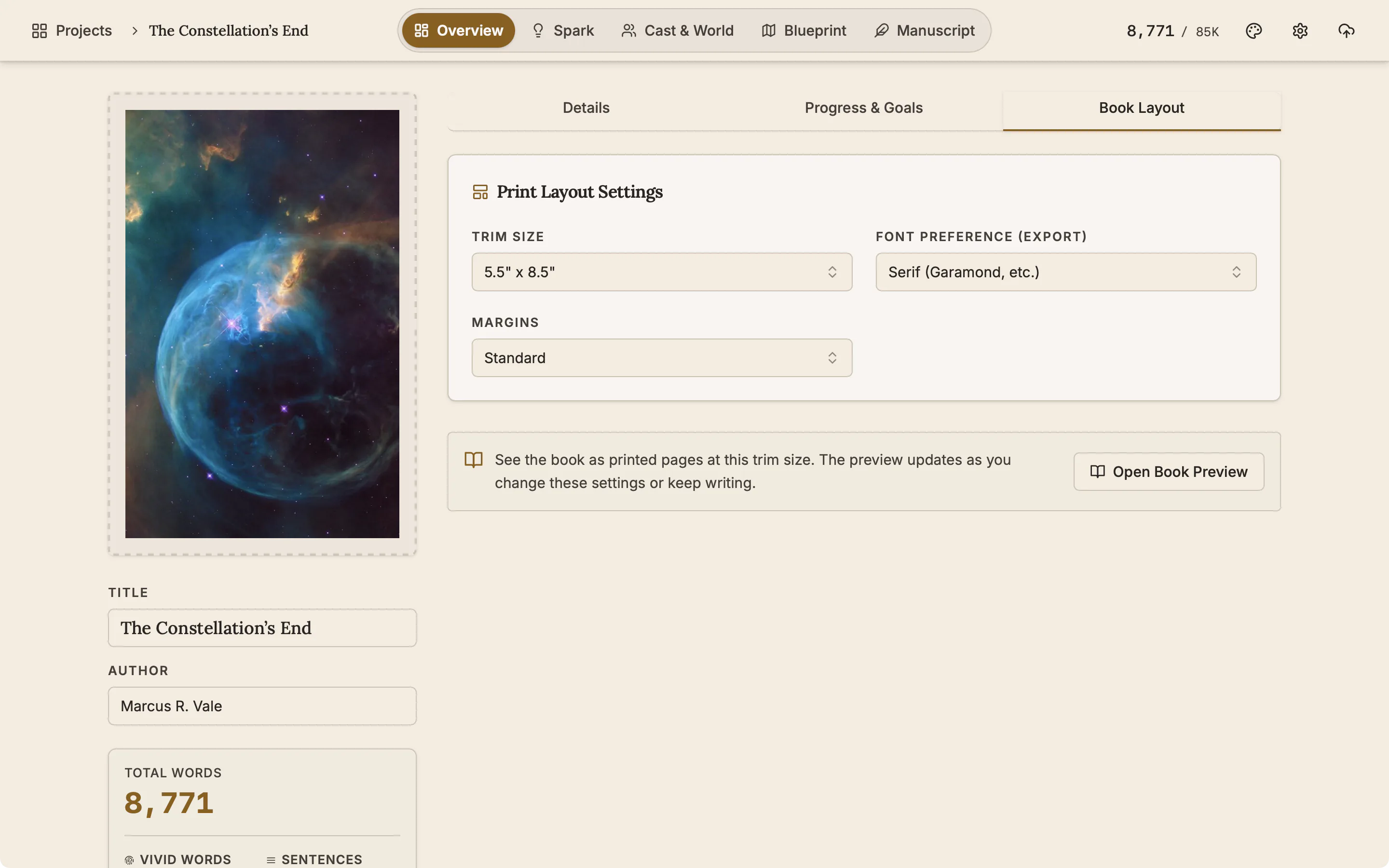Click the cloud upload icon

pyautogui.click(x=1346, y=30)
